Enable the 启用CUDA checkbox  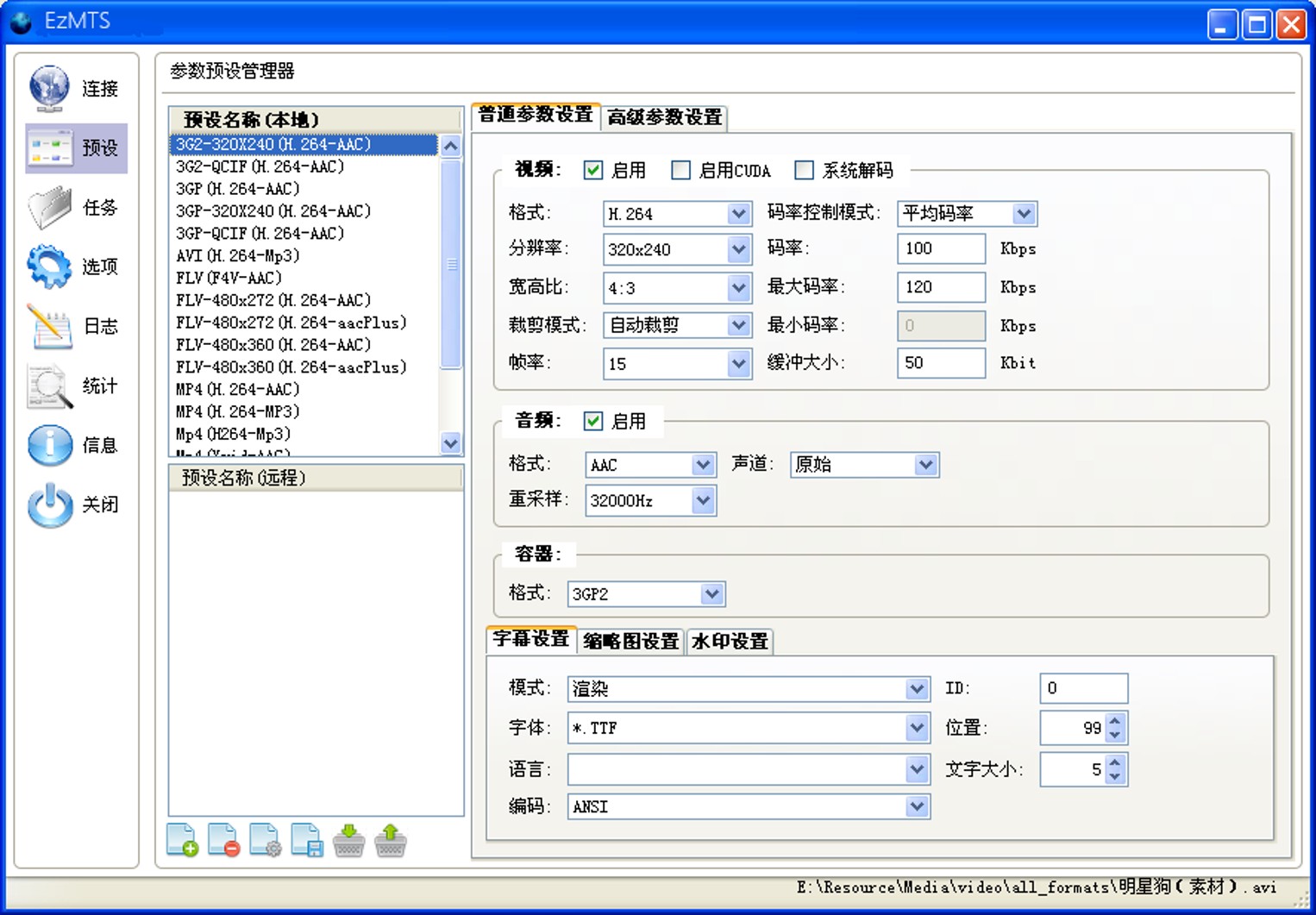(681, 170)
